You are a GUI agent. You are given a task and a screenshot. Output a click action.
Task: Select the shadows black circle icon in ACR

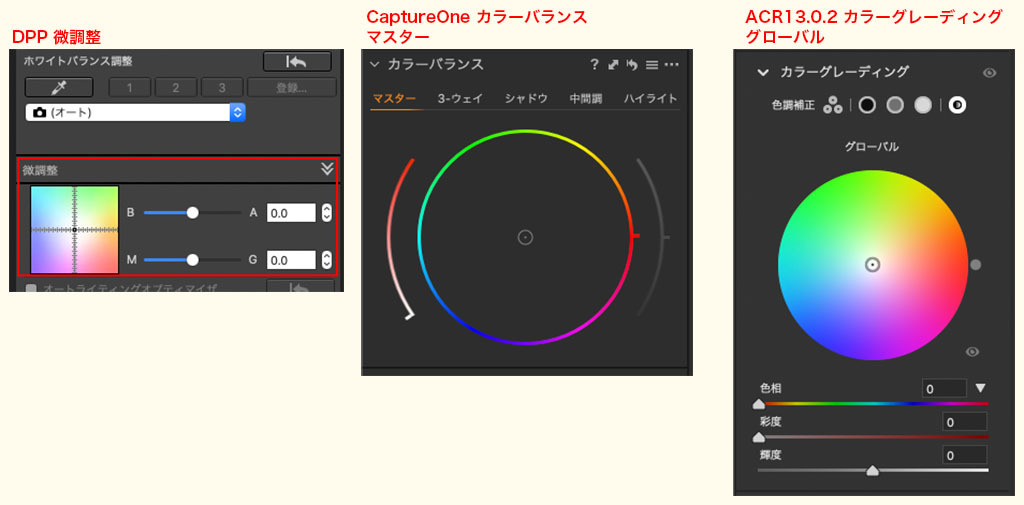(867, 105)
